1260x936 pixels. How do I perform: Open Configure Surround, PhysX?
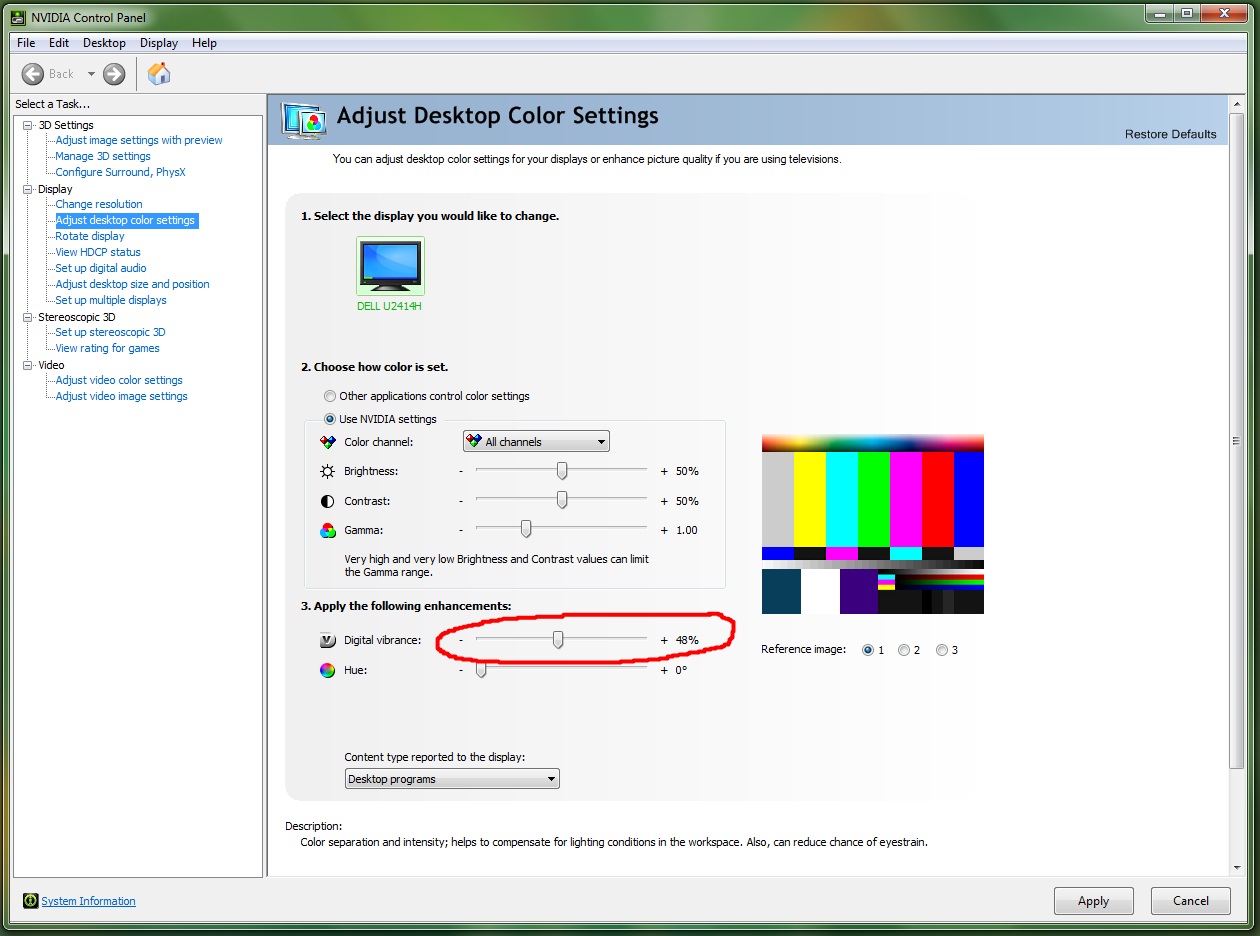click(x=120, y=172)
